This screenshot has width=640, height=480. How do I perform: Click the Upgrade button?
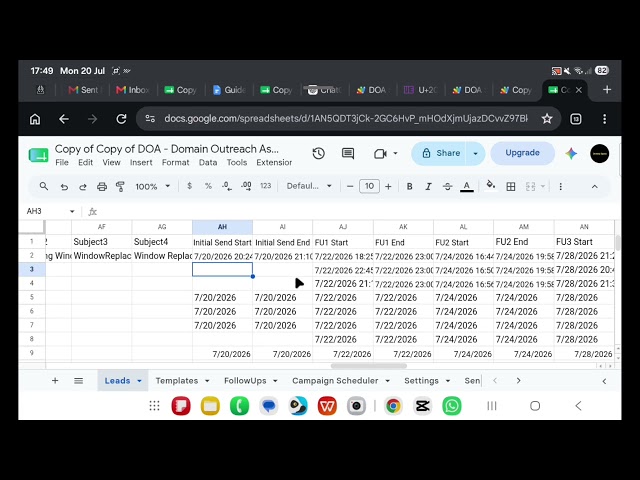coord(522,153)
